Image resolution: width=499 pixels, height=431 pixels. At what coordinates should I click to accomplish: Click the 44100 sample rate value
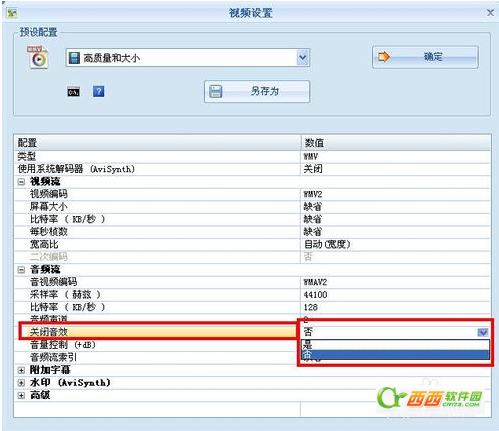click(396, 295)
